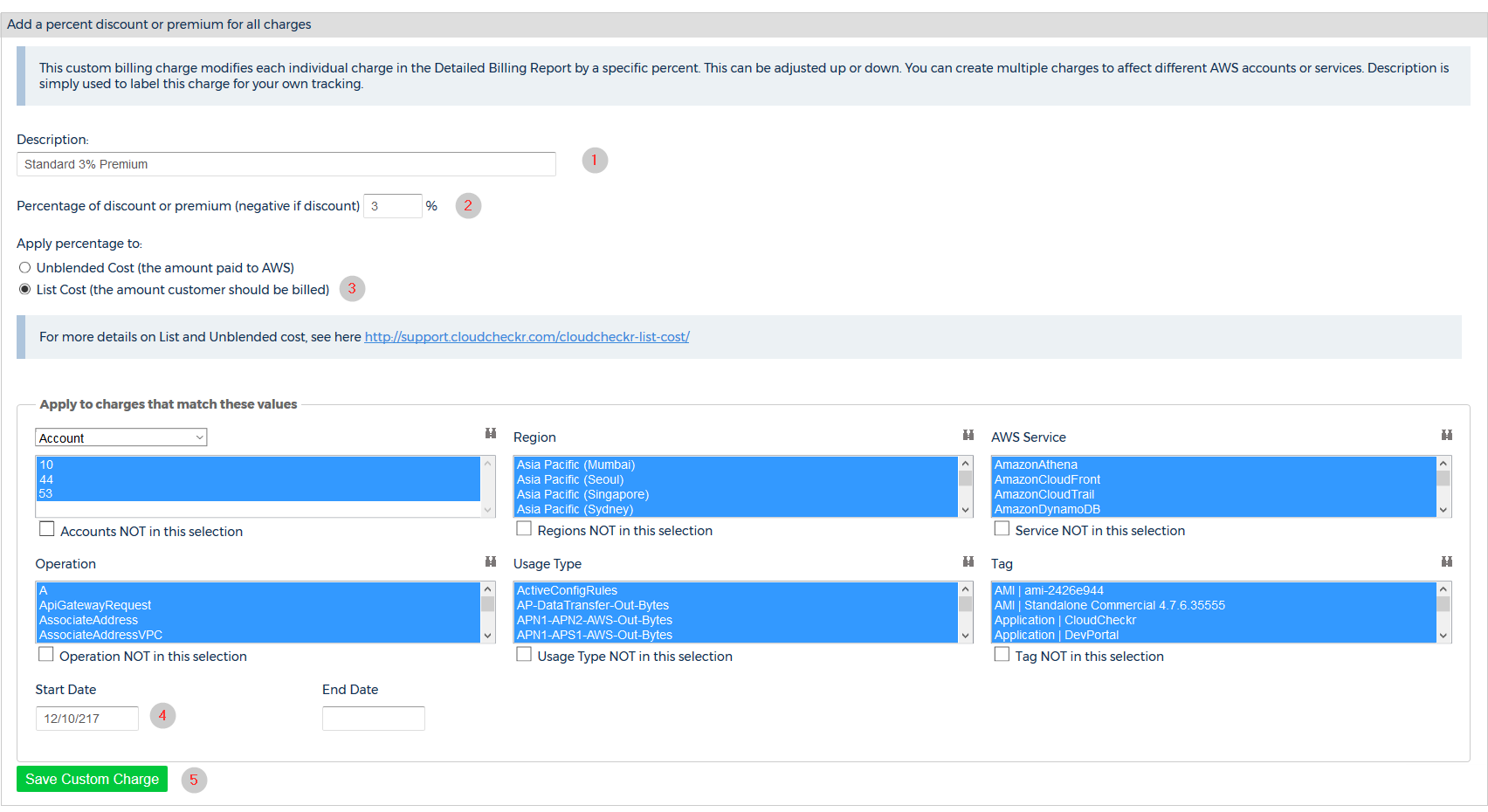This screenshot has width=1488, height=812.
Task: Click the Save Custom Charge button
Action: [x=92, y=779]
